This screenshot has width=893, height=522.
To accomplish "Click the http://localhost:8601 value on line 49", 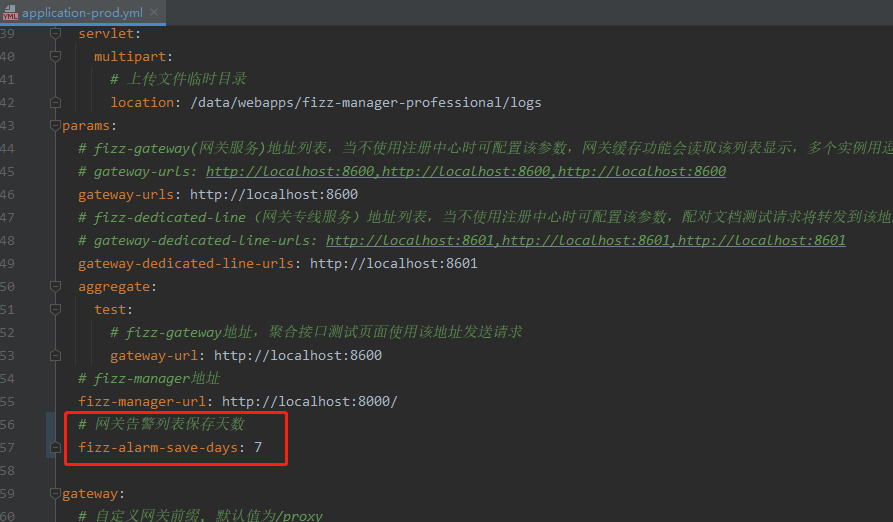I will click(394, 264).
